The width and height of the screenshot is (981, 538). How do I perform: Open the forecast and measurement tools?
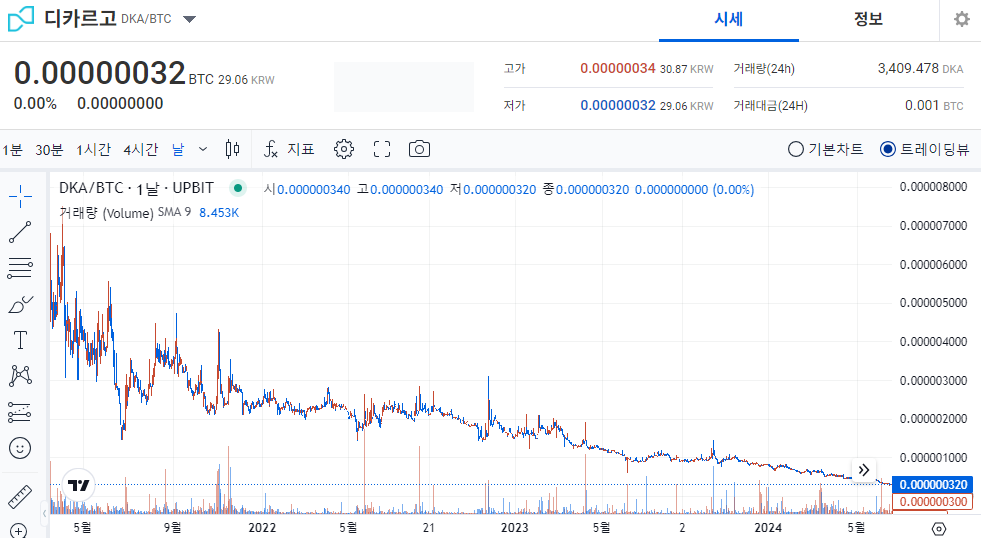(20, 412)
